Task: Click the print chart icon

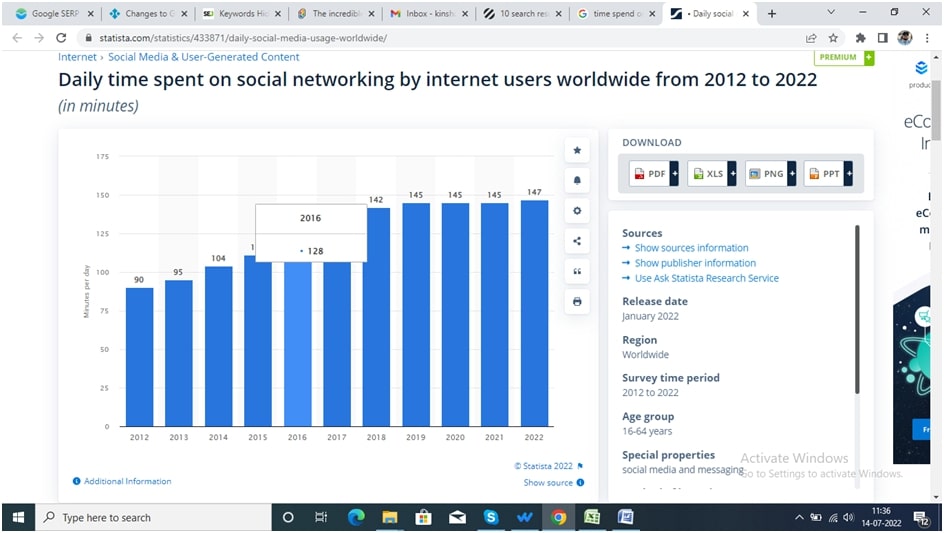Action: pyautogui.click(x=577, y=301)
